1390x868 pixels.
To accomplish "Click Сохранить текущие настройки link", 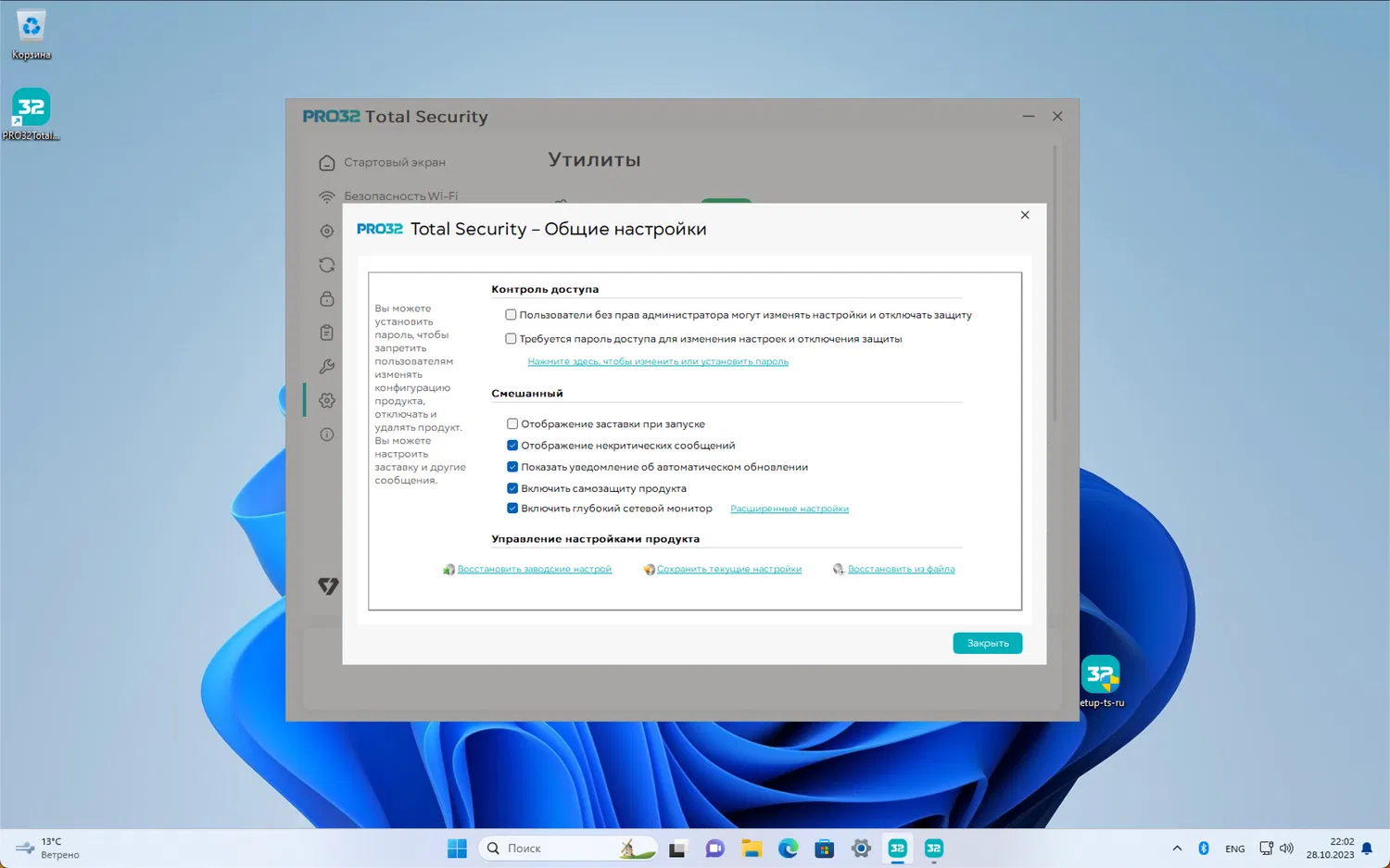I will tap(729, 569).
